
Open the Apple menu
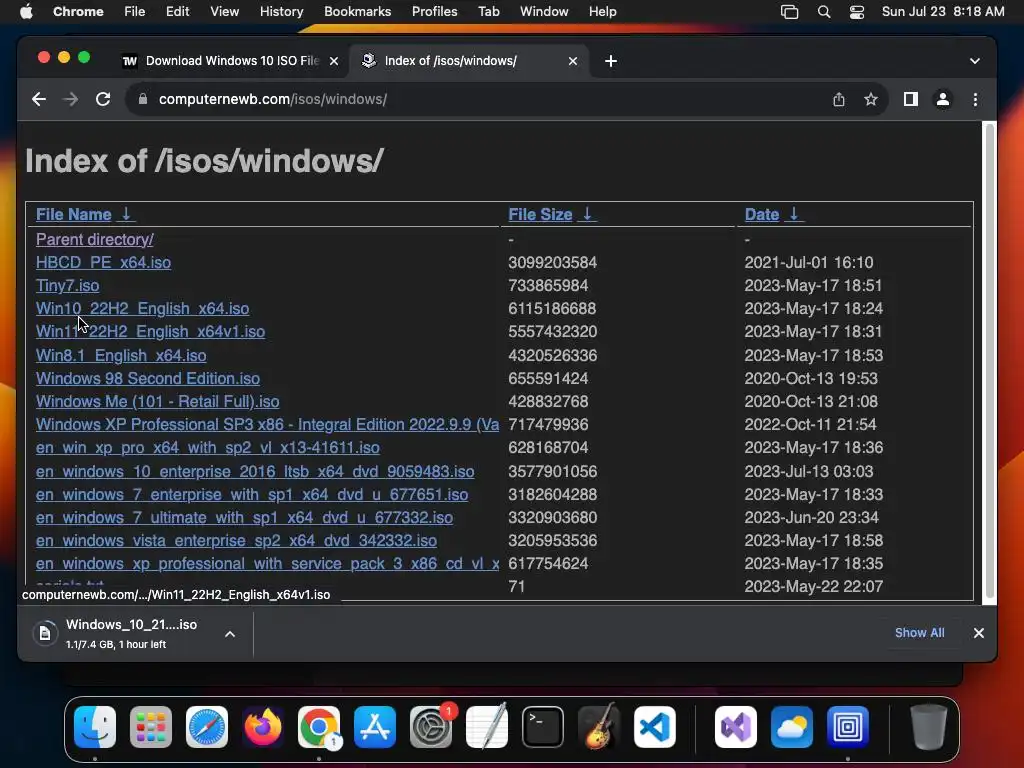(26, 12)
